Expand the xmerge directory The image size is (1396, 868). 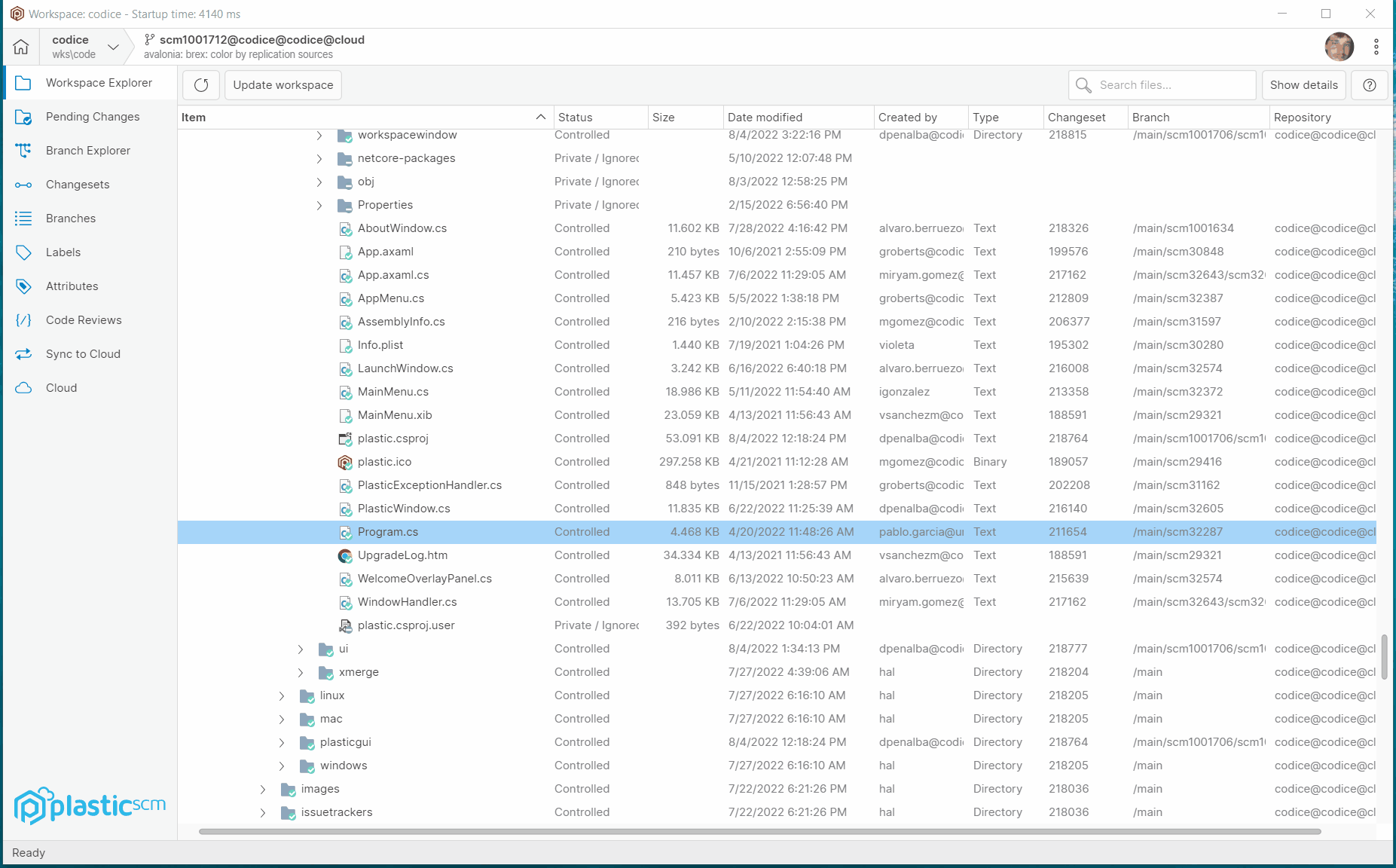[301, 671]
